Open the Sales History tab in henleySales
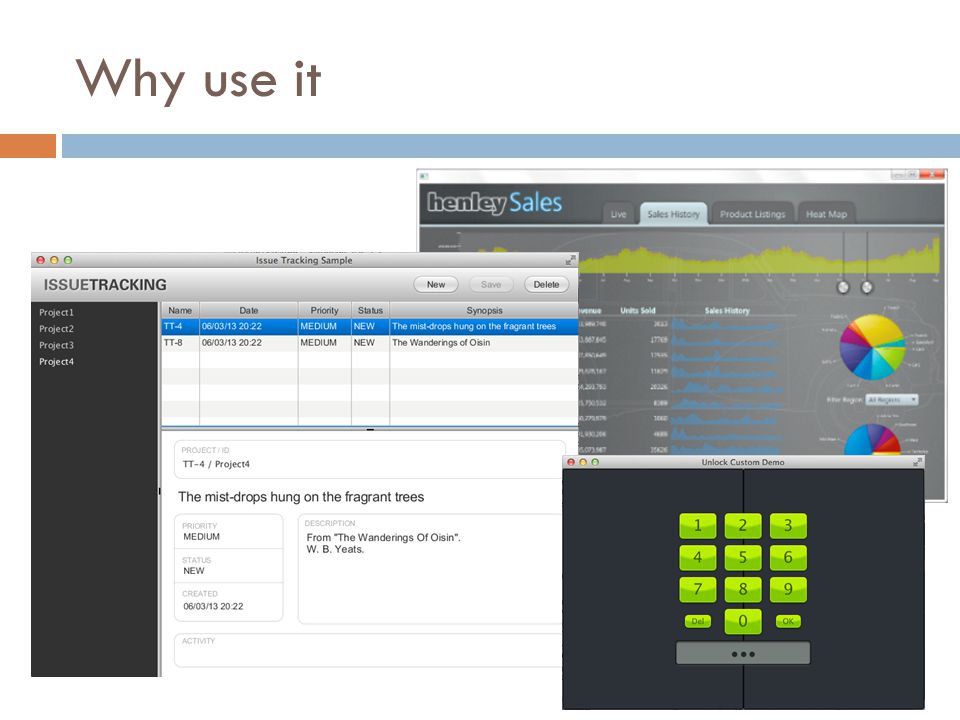Screen dimensions: 960x720 673,214
